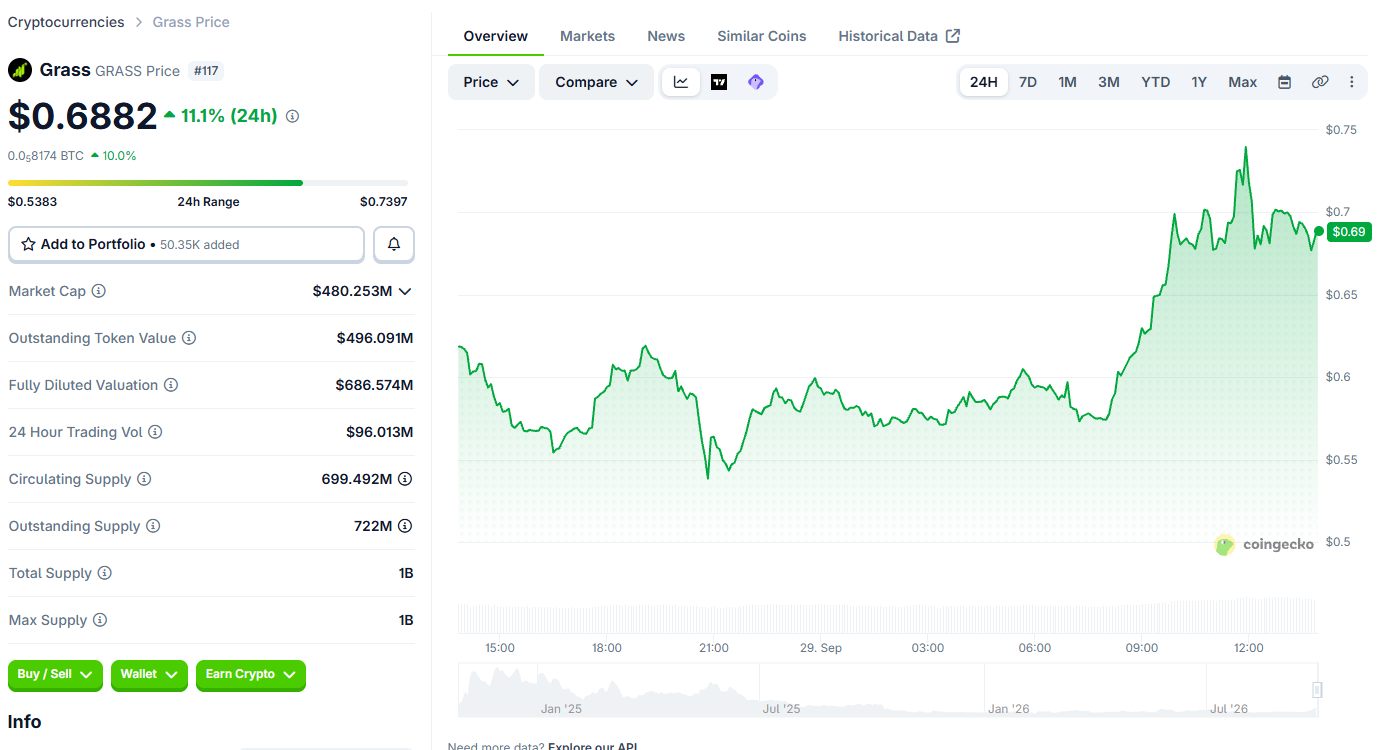Image resolution: width=1383 pixels, height=750 pixels.
Task: Click info icon beside 722M value
Action: coord(405,526)
